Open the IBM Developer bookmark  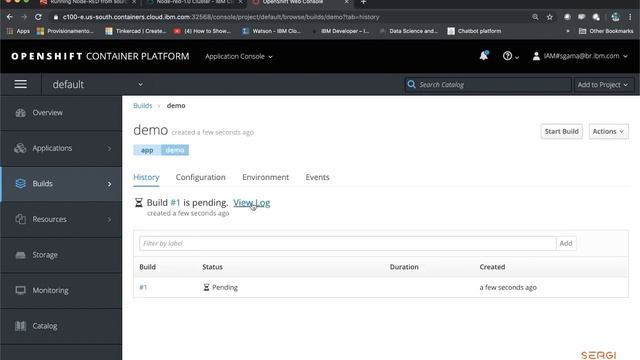point(340,31)
